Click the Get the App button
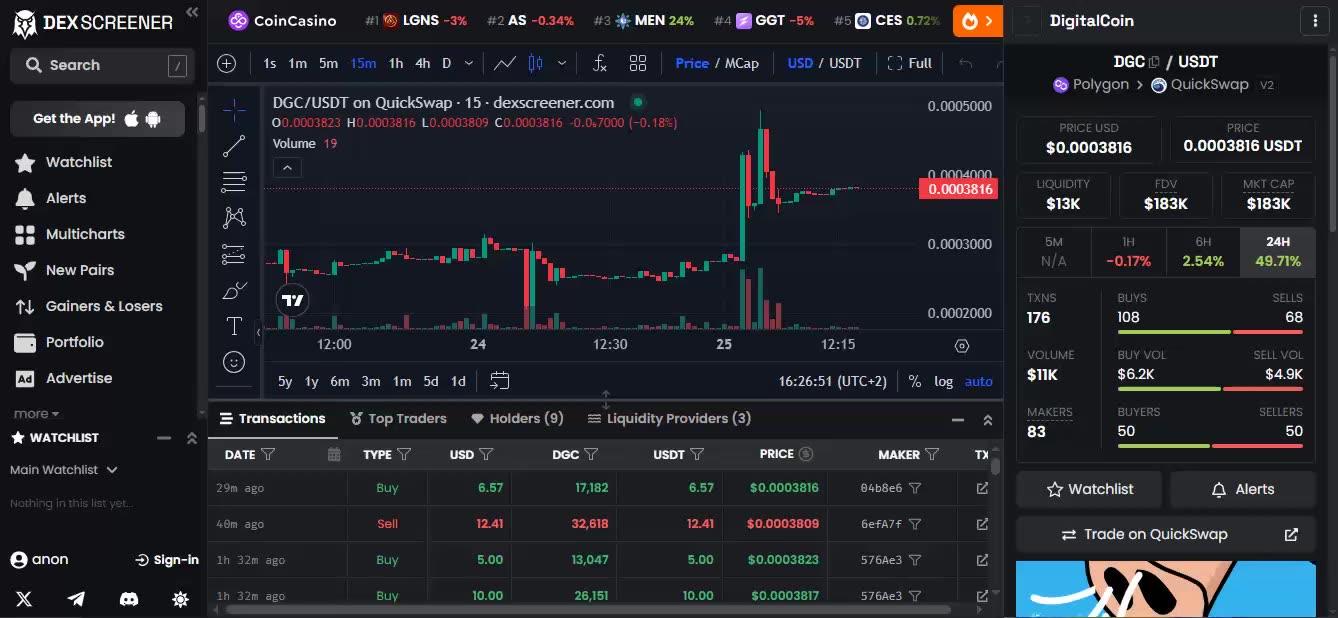Image resolution: width=1338 pixels, height=618 pixels. click(97, 118)
